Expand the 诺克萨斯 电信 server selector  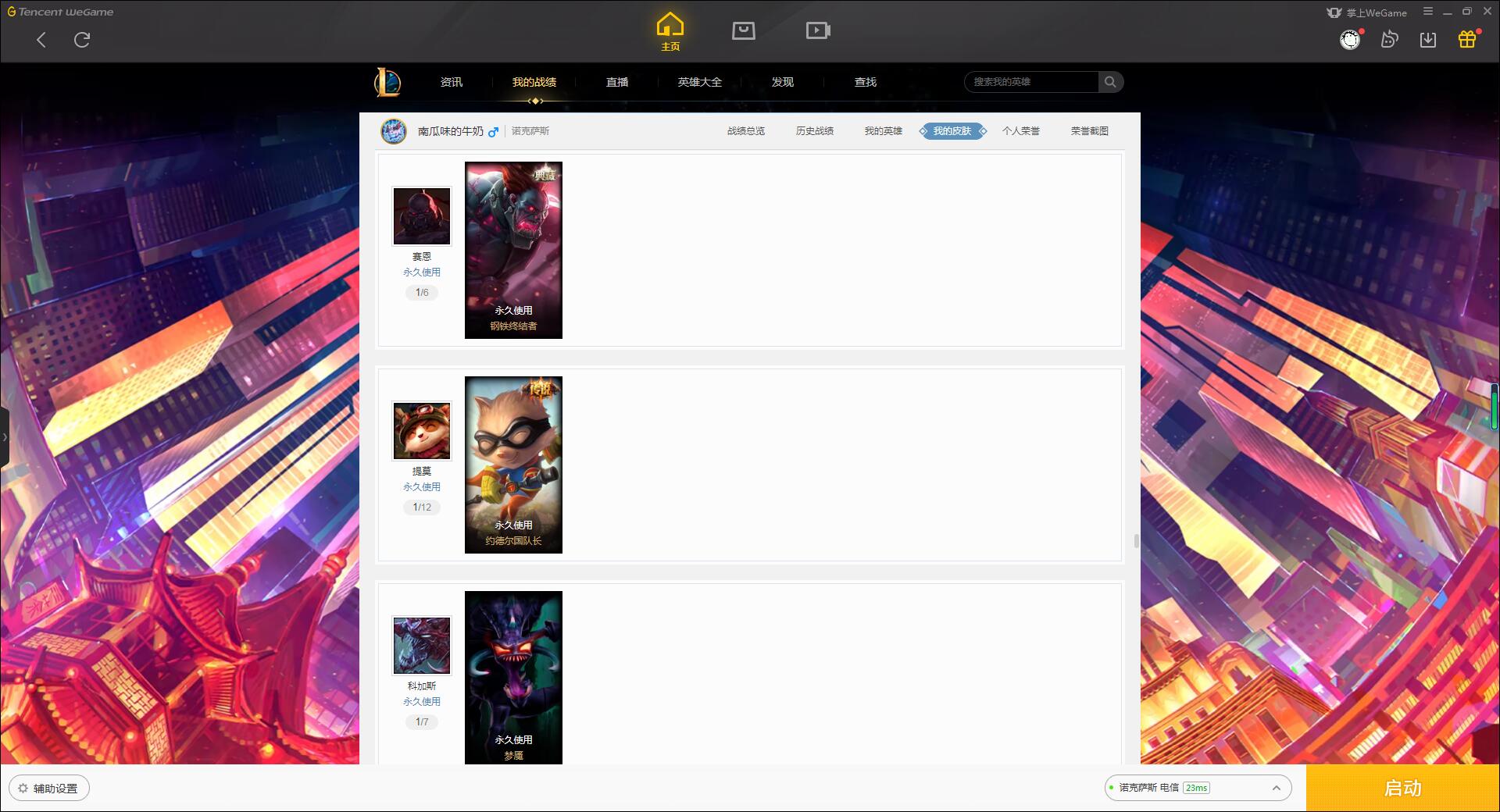1198,788
